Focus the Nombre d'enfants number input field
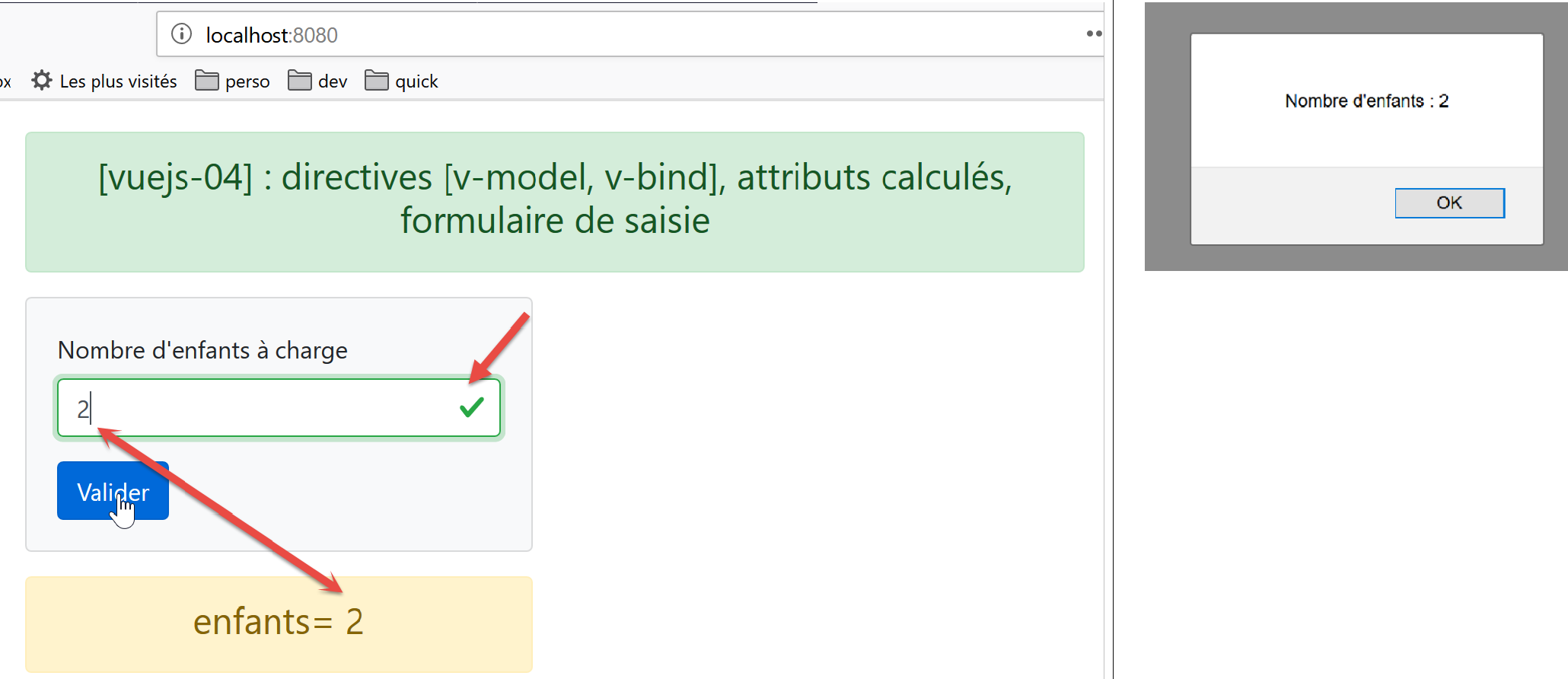This screenshot has width=1568, height=679. [259, 408]
